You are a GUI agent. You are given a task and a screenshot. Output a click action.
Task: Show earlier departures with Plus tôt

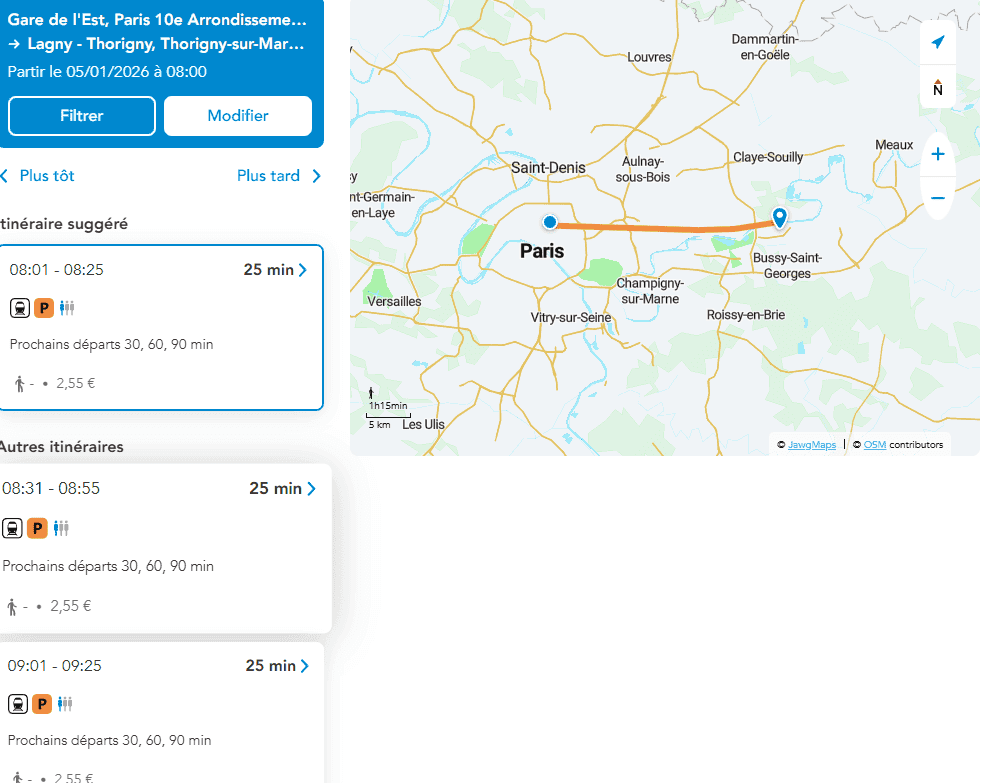coord(38,176)
